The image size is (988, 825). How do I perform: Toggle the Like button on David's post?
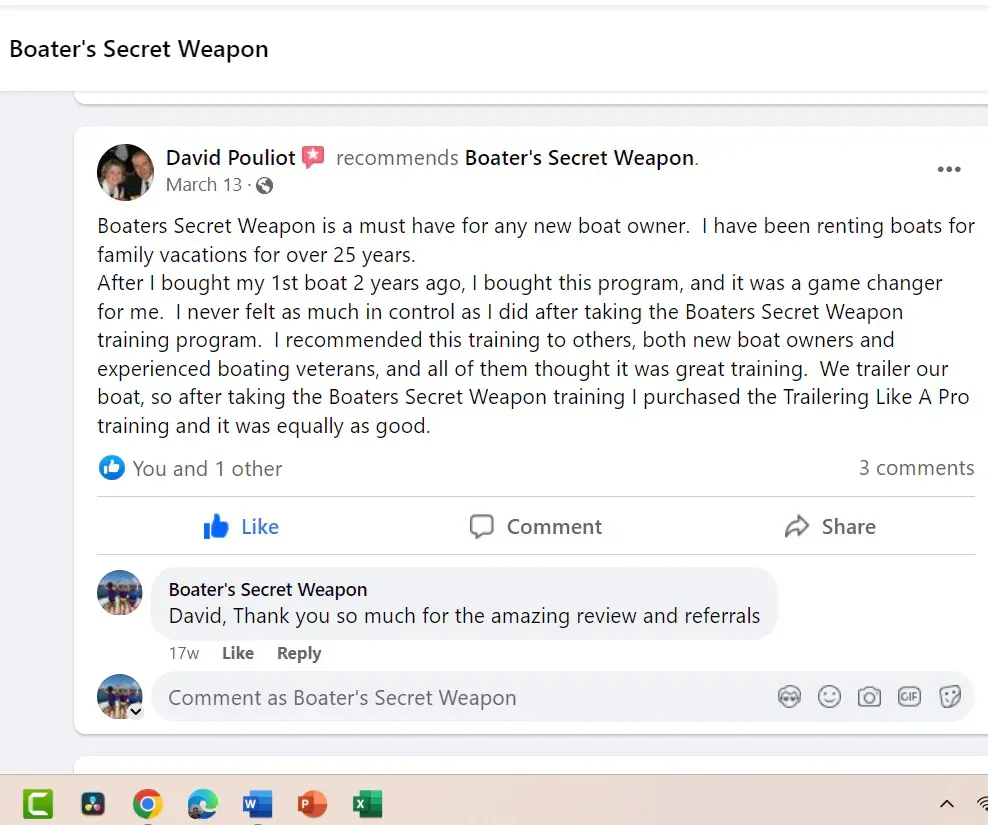point(241,526)
